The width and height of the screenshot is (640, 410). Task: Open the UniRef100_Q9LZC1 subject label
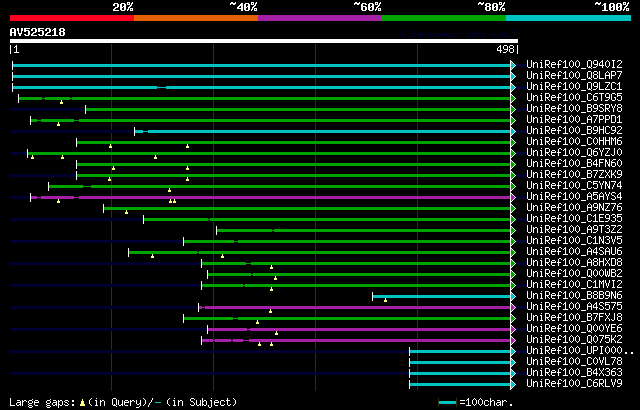coord(574,86)
